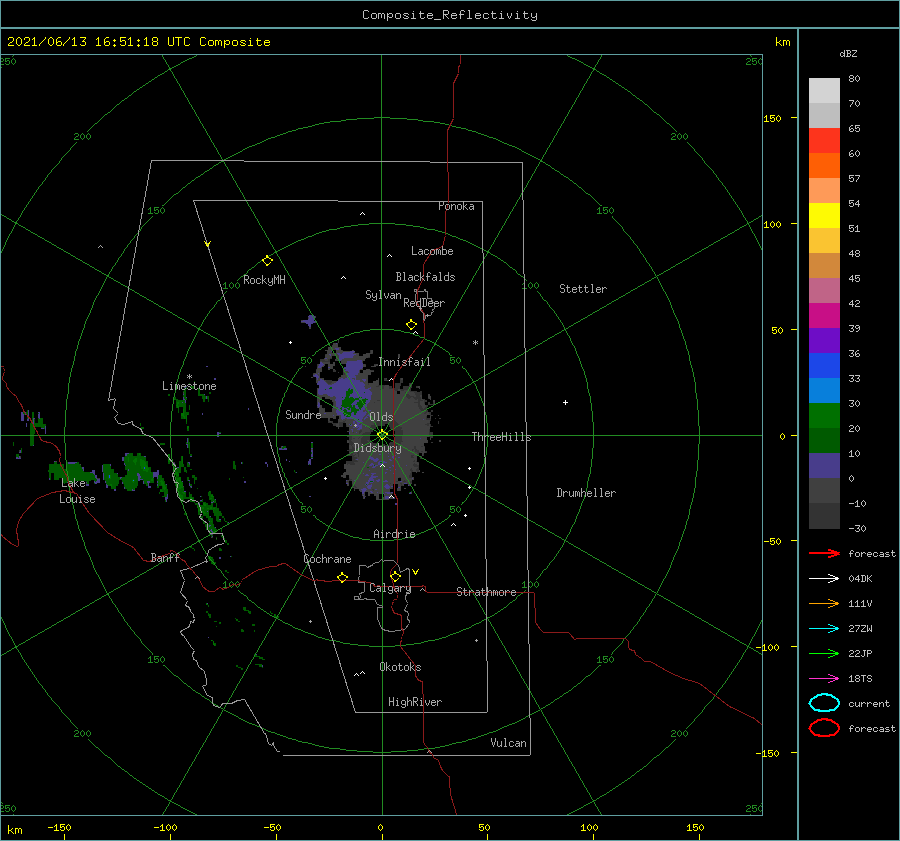The width and height of the screenshot is (900, 841).
Task: Click the Limestone label
Action: 189,386
